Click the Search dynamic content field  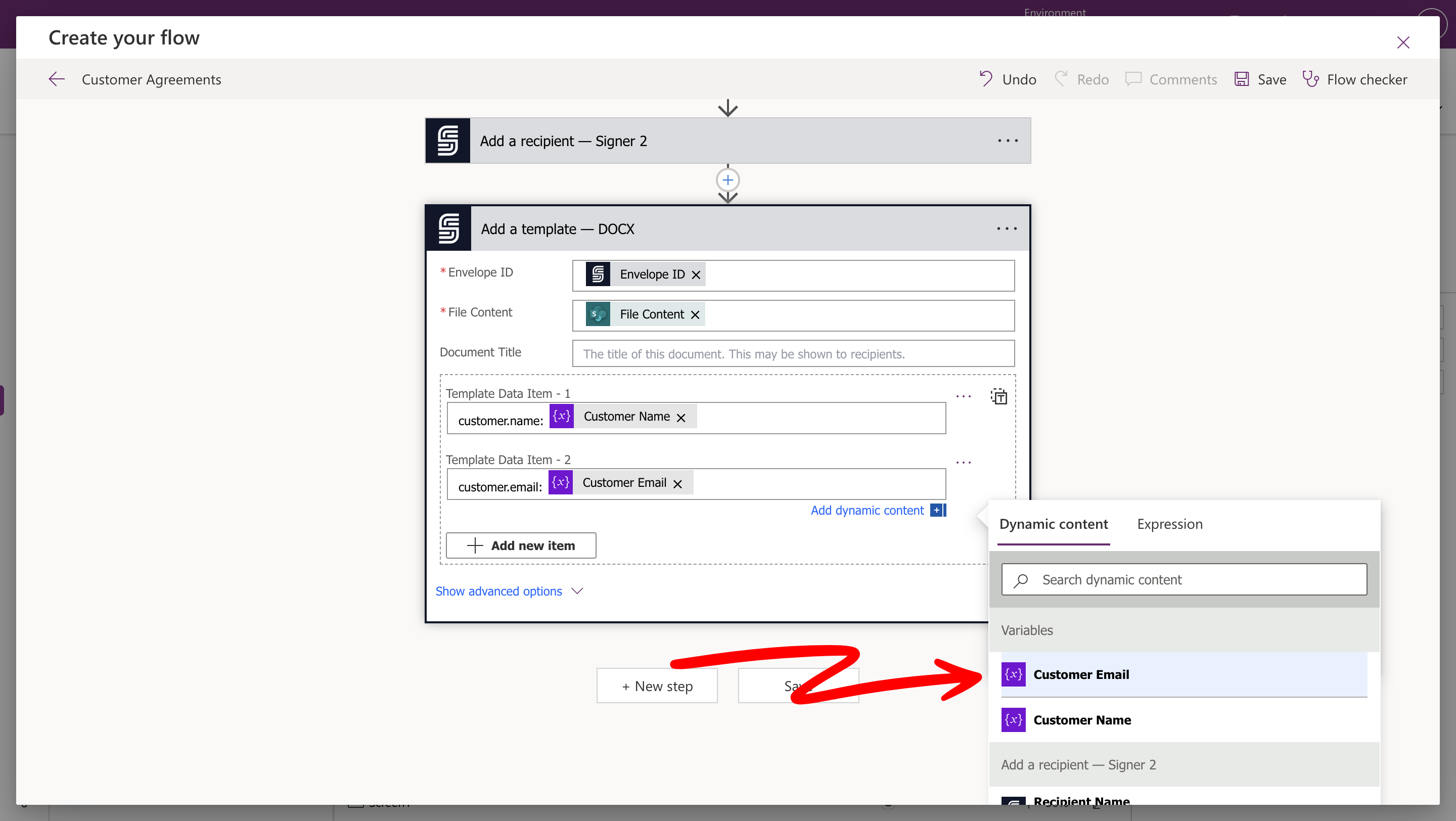coord(1184,580)
